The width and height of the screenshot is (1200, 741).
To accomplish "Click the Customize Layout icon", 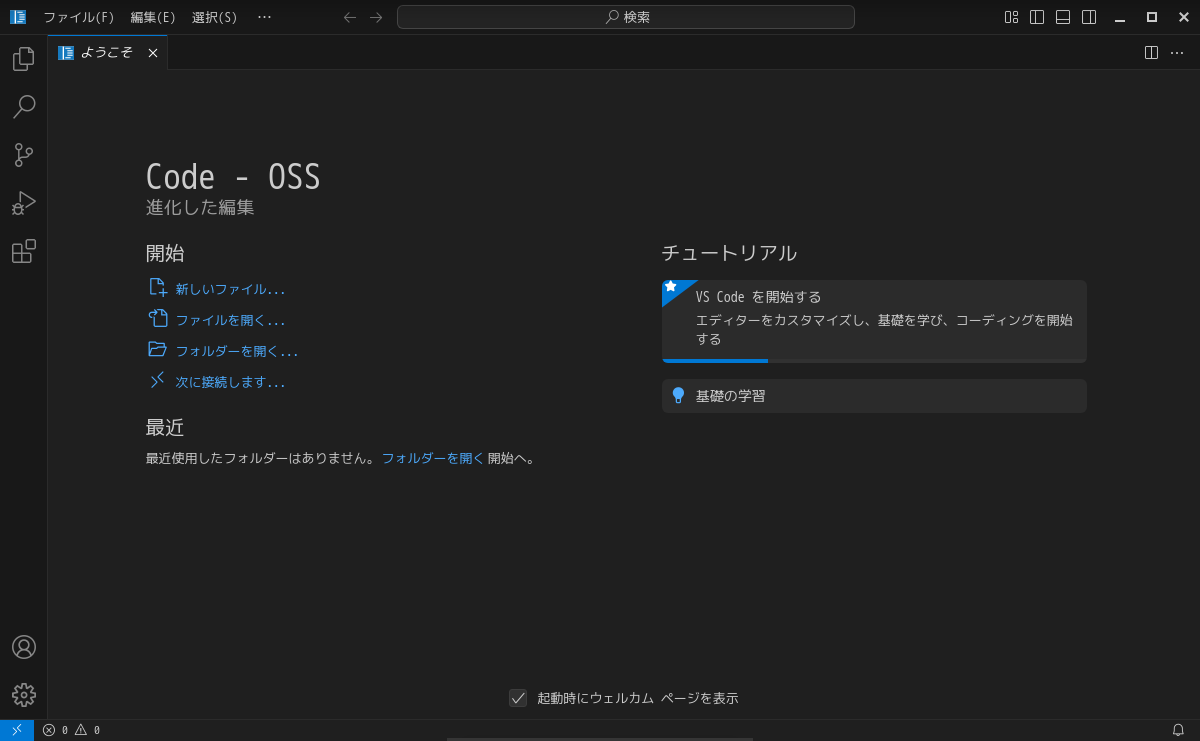I will [x=1011, y=17].
